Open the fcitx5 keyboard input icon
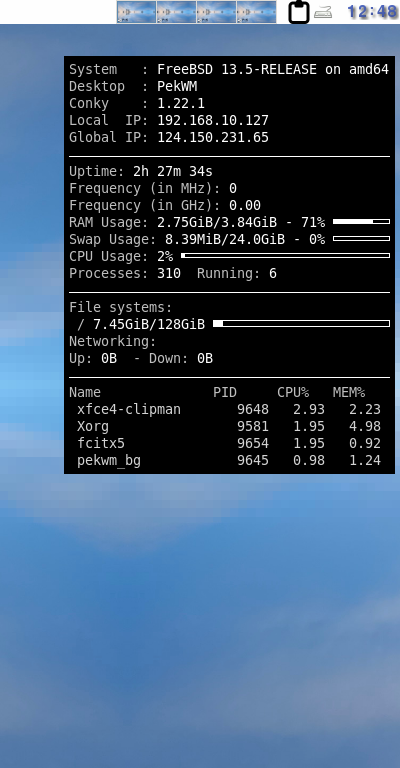400x768 pixels. coord(323,12)
